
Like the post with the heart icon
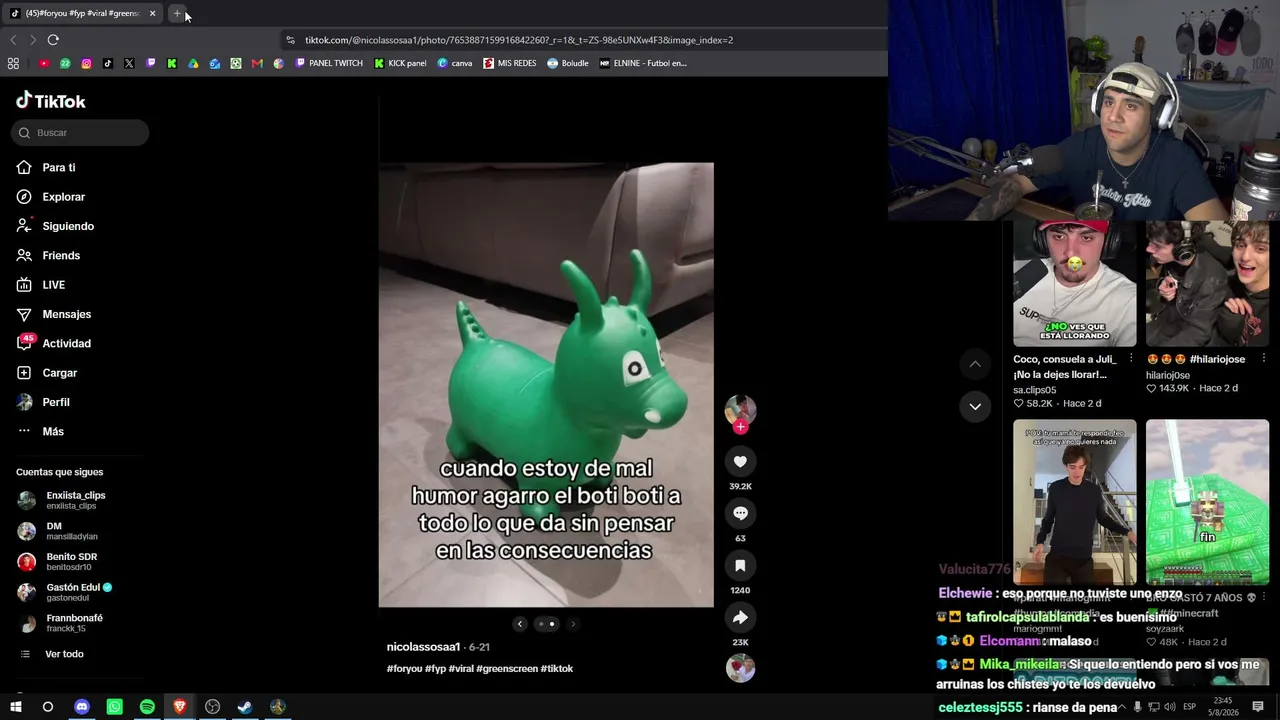[x=740, y=461]
